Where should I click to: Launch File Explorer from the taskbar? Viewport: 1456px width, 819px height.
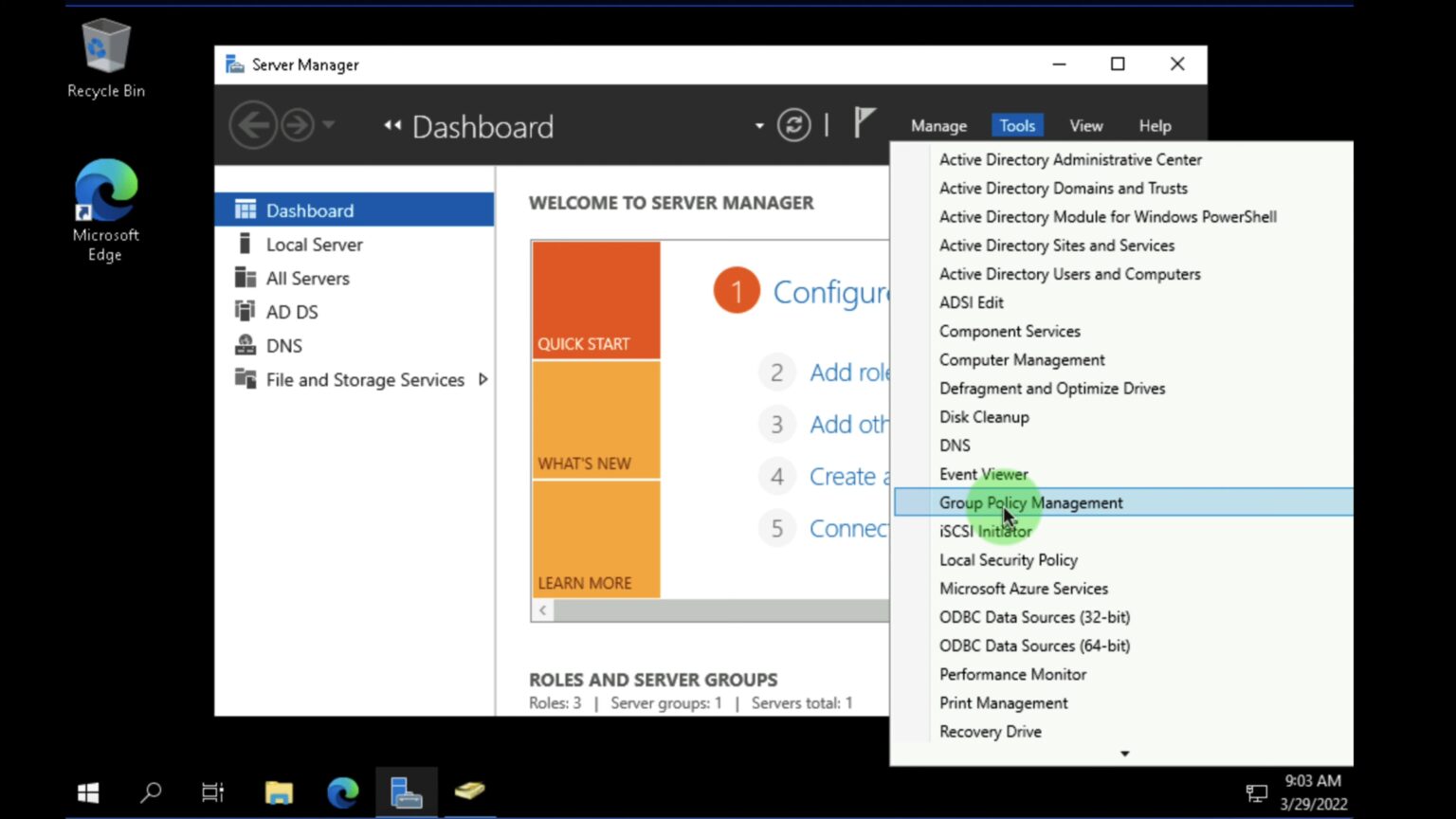point(278,792)
